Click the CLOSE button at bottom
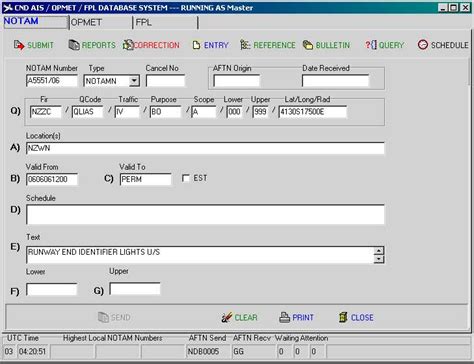 point(356,317)
